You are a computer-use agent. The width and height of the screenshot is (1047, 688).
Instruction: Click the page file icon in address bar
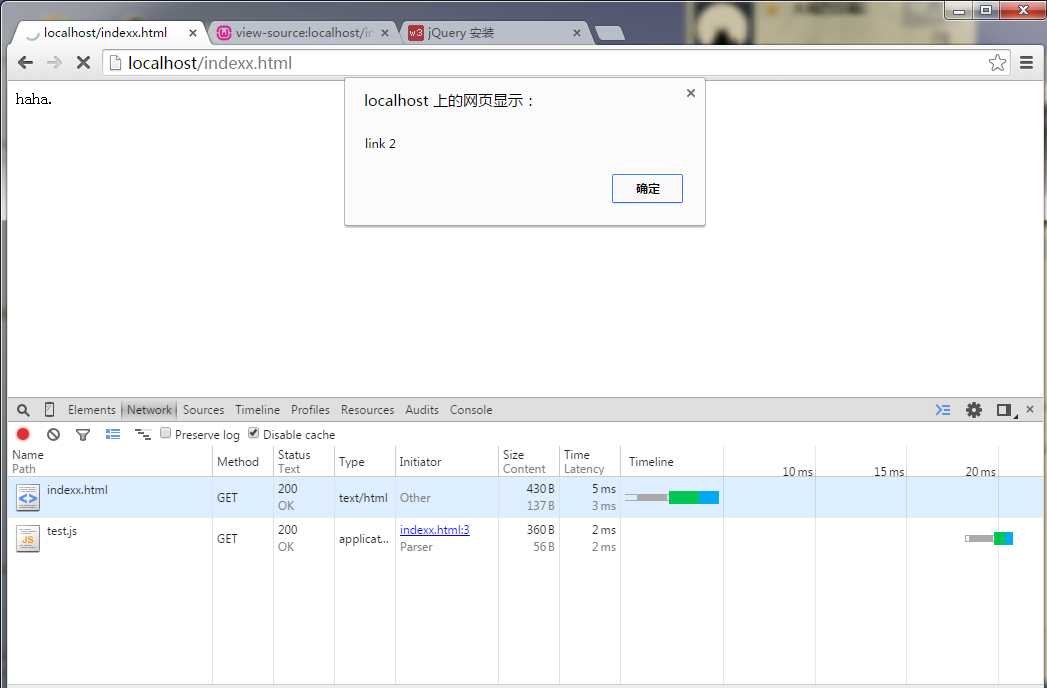[x=116, y=63]
